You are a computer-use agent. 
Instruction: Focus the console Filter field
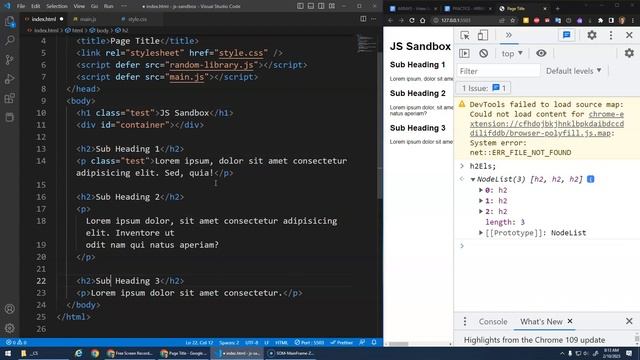pyautogui.click(x=498, y=71)
